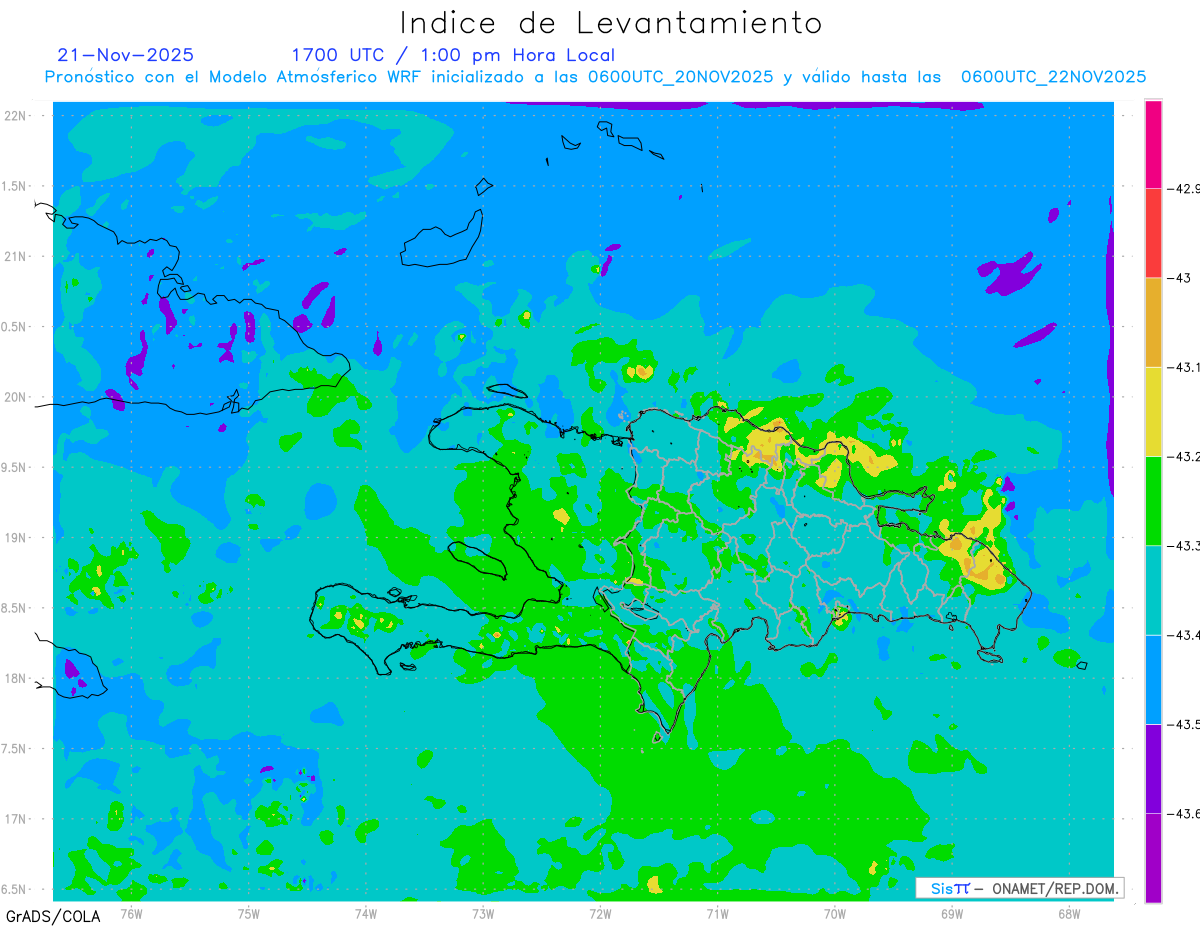Click the title 'Indice de Levantamiento'
This screenshot has height=927, width=1200.
pos(610,22)
